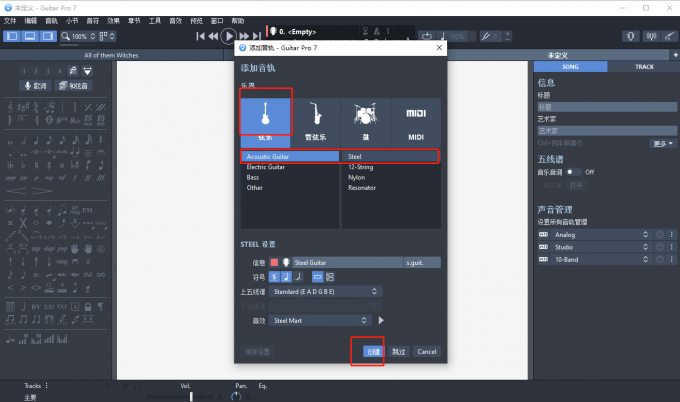The image size is (680, 402).
Task: Select Electric Guitar in instrument list
Action: tap(267, 167)
